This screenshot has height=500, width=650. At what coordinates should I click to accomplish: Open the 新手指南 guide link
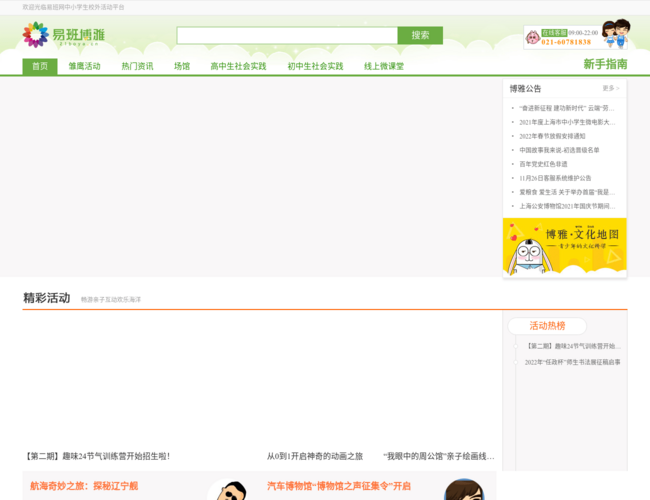[x=605, y=64]
